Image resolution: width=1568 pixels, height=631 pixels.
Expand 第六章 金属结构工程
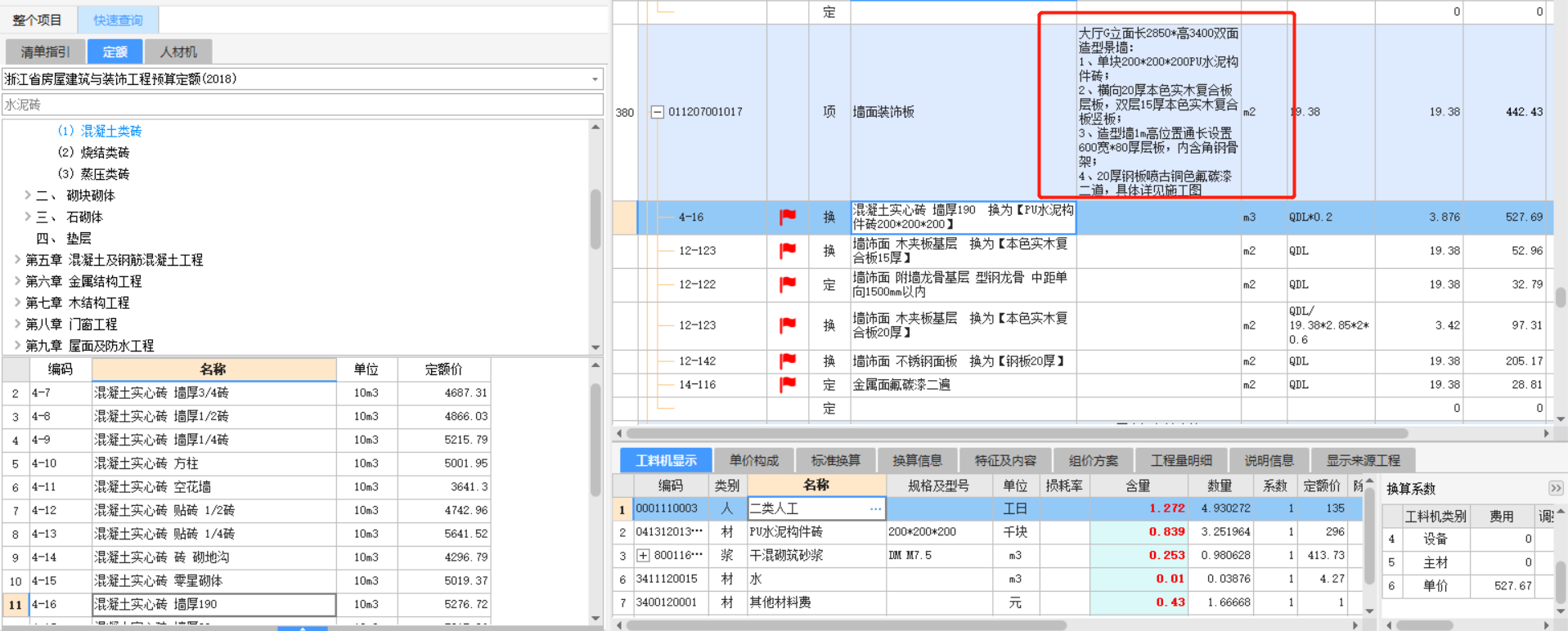click(17, 280)
